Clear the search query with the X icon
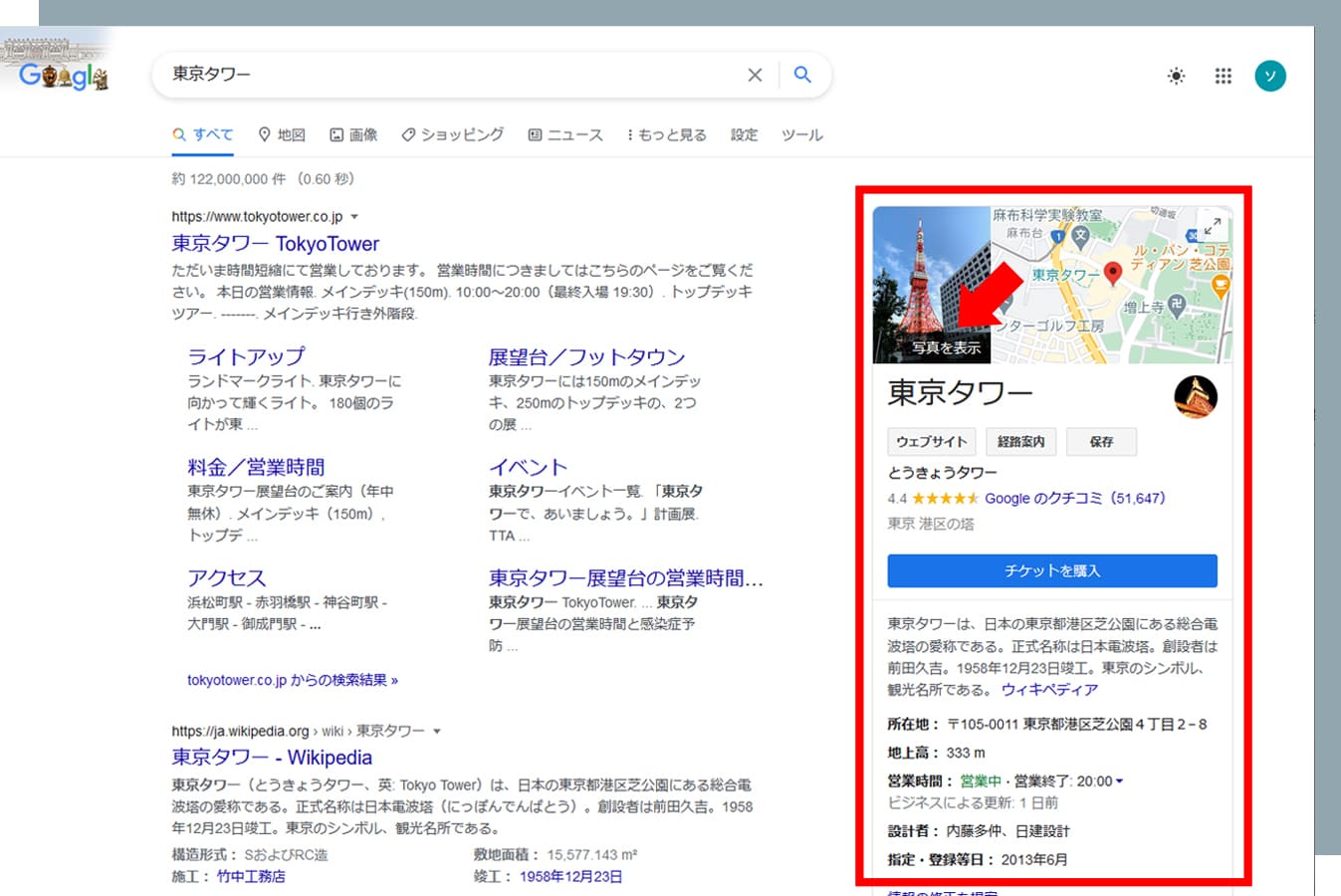Screen dimensions: 1341x896 coord(755,75)
